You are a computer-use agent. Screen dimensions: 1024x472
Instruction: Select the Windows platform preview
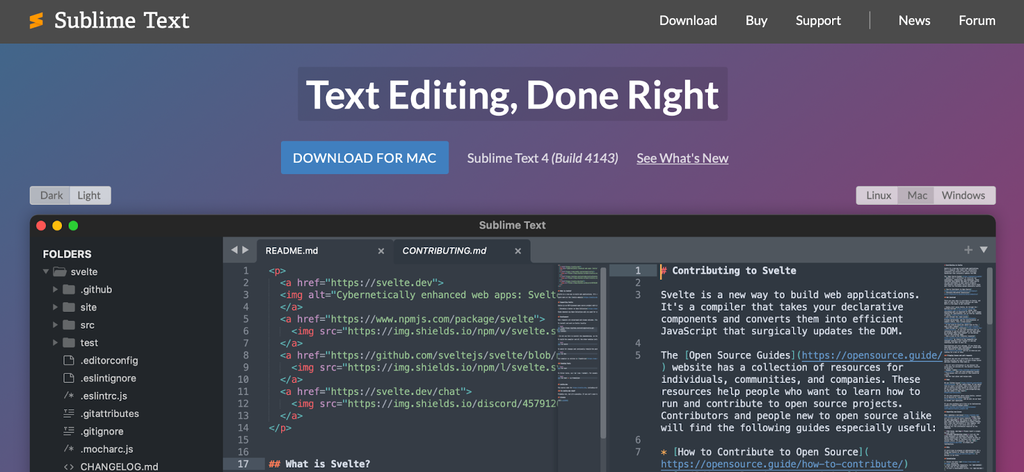[x=963, y=195]
